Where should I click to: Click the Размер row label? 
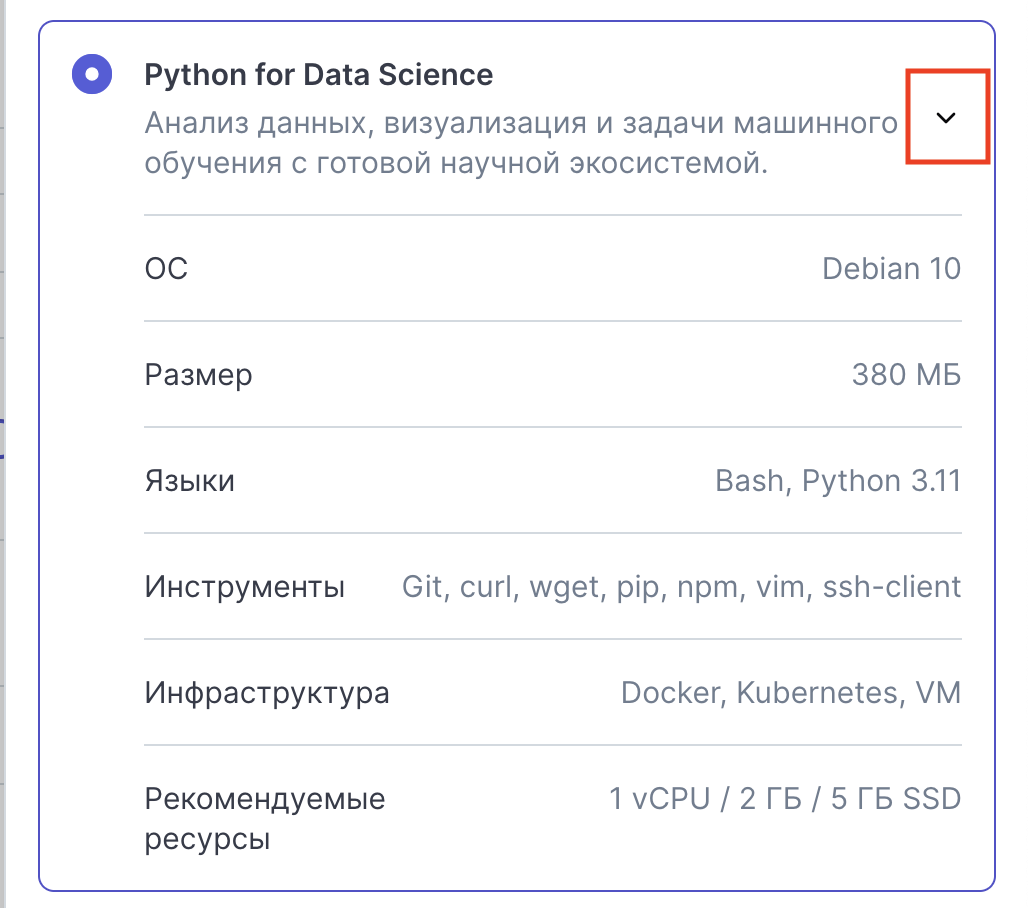click(x=198, y=375)
